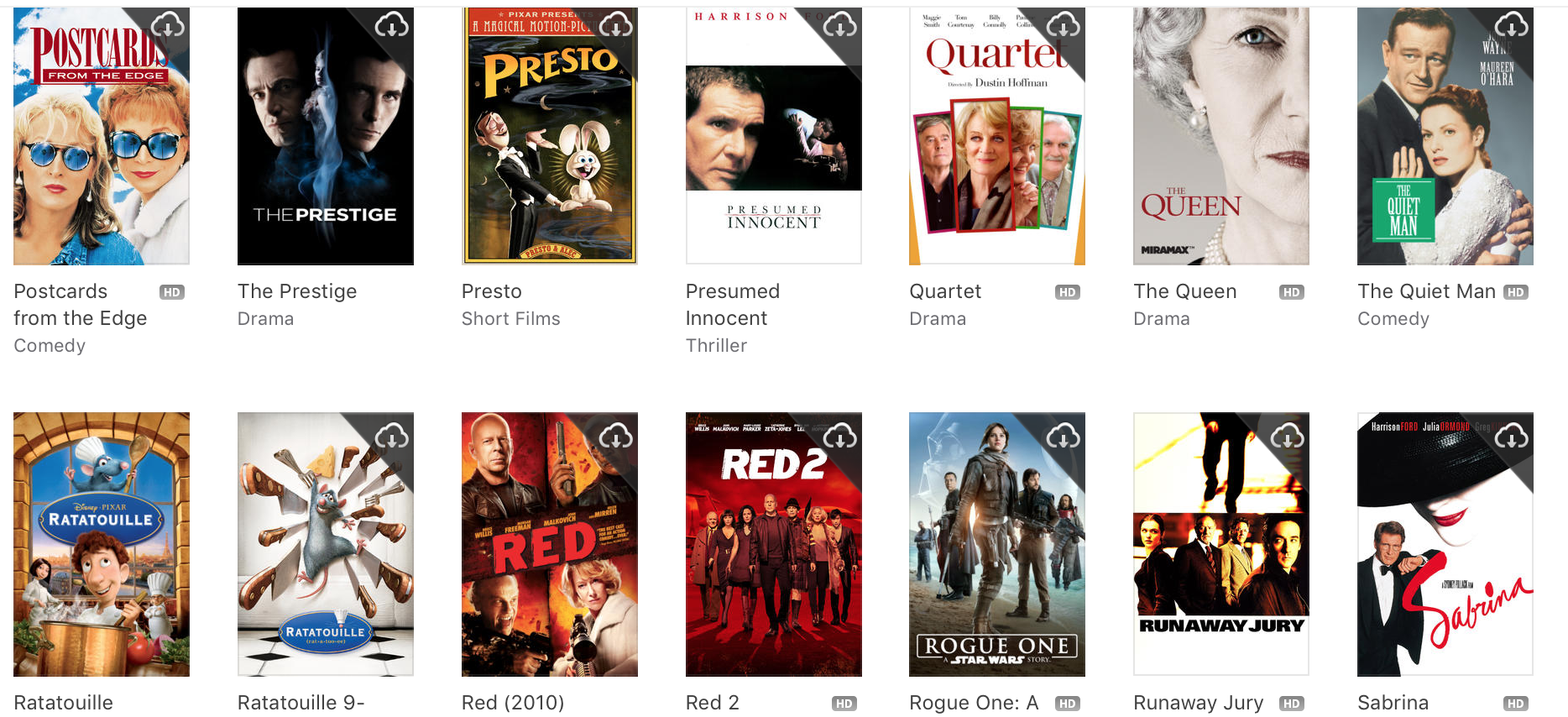Download Runaway Jury using cloud icon
The height and width of the screenshot is (717, 1568).
point(1288,437)
